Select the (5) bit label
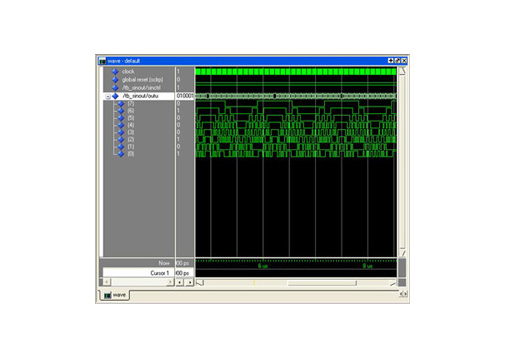Image resolution: width=508 pixels, height=362 pixels. pyautogui.click(x=131, y=118)
